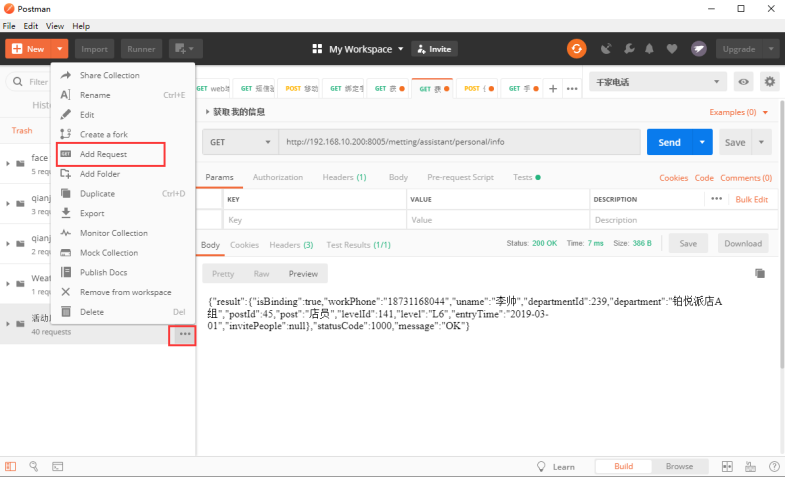The height and width of the screenshot is (478, 786).
Task: Switch to the Authorization tab
Action: pos(278,177)
